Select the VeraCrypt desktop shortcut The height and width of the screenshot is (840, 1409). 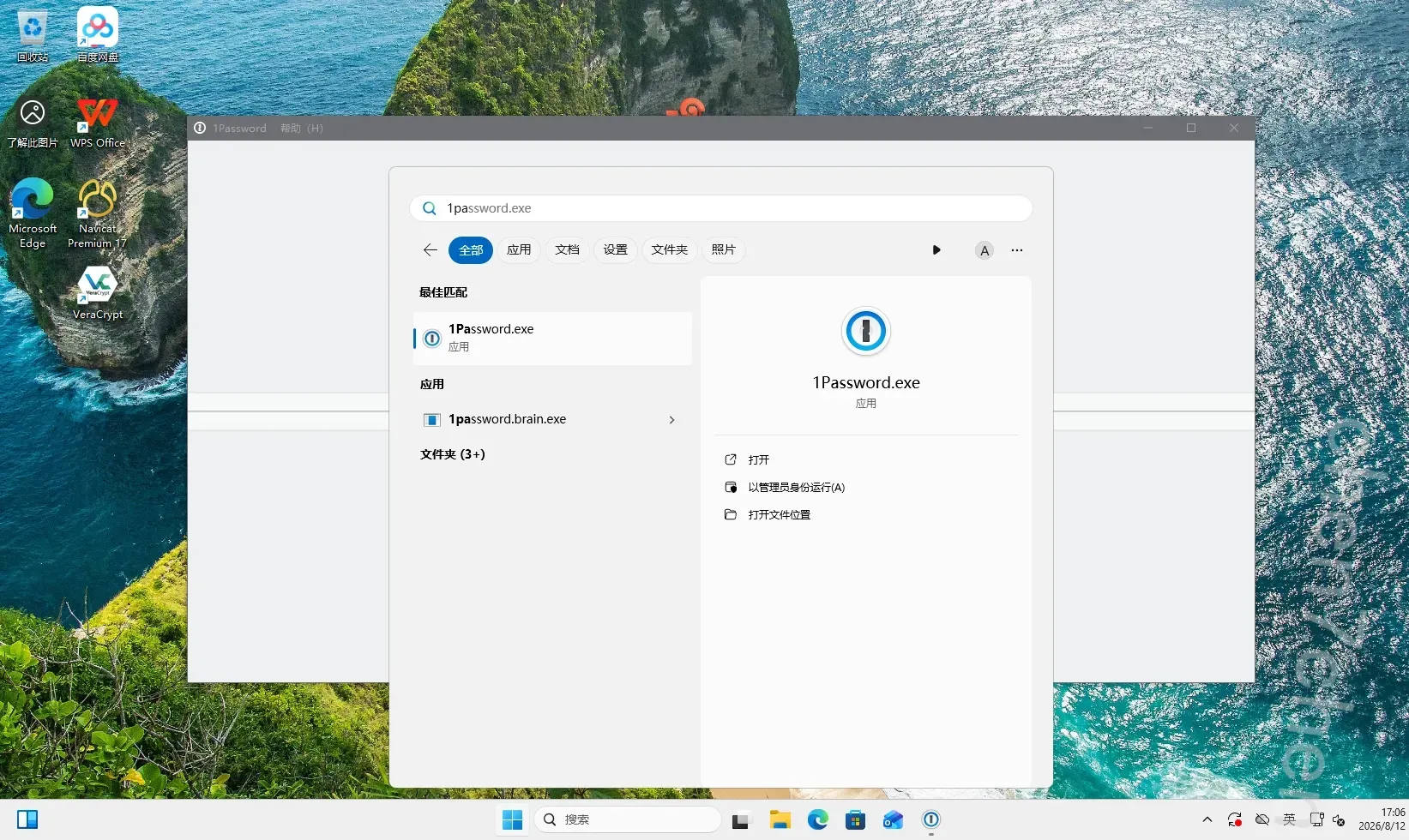(x=98, y=293)
